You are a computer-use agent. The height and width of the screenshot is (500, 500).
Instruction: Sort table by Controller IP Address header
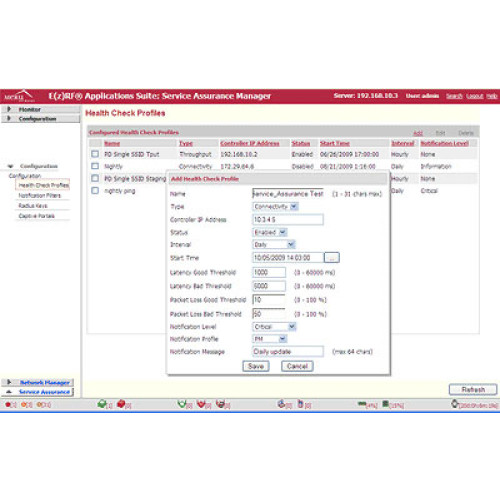tap(250, 143)
